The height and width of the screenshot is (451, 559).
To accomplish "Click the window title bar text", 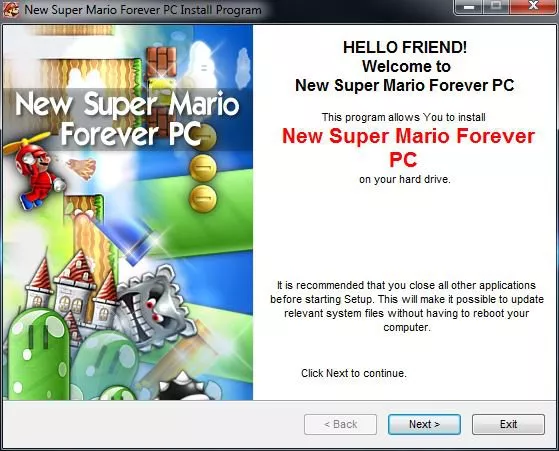I will pyautogui.click(x=143, y=10).
